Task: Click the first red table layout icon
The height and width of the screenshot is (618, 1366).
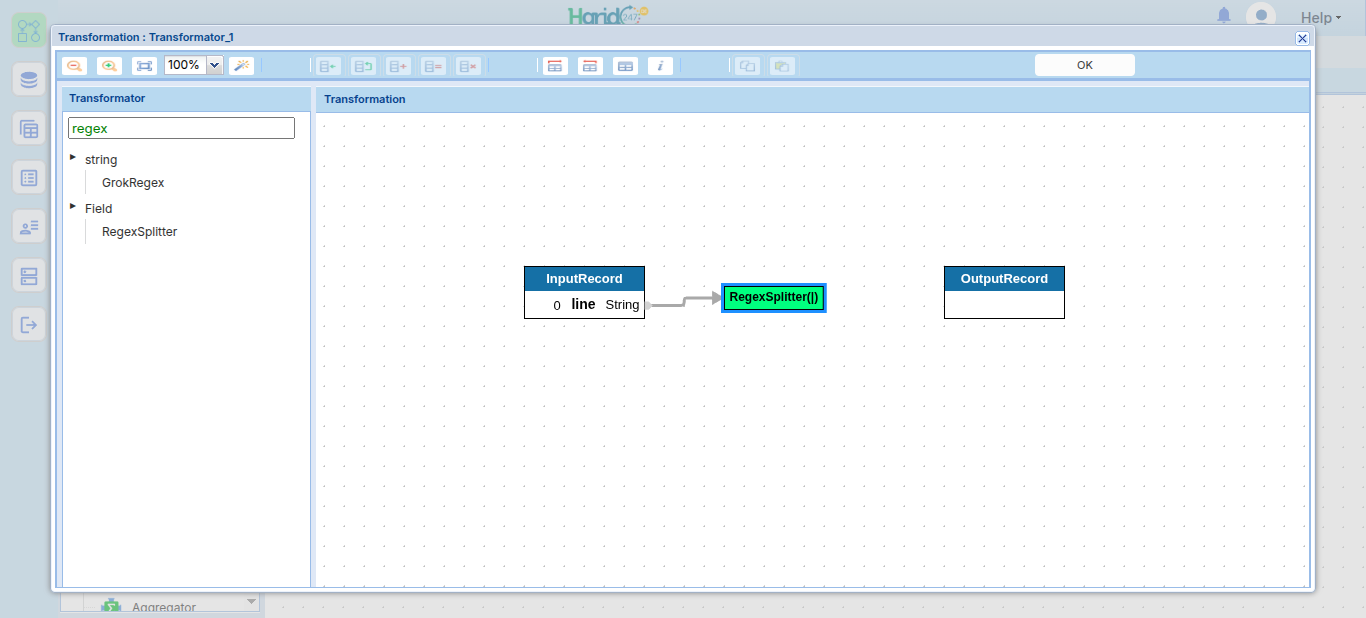Action: pos(555,66)
